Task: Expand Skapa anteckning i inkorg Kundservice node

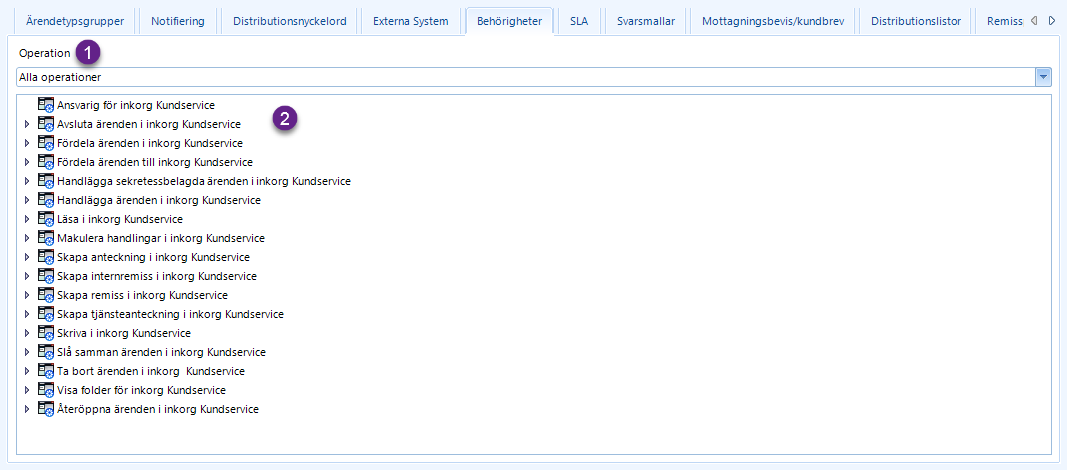Action: pos(27,258)
